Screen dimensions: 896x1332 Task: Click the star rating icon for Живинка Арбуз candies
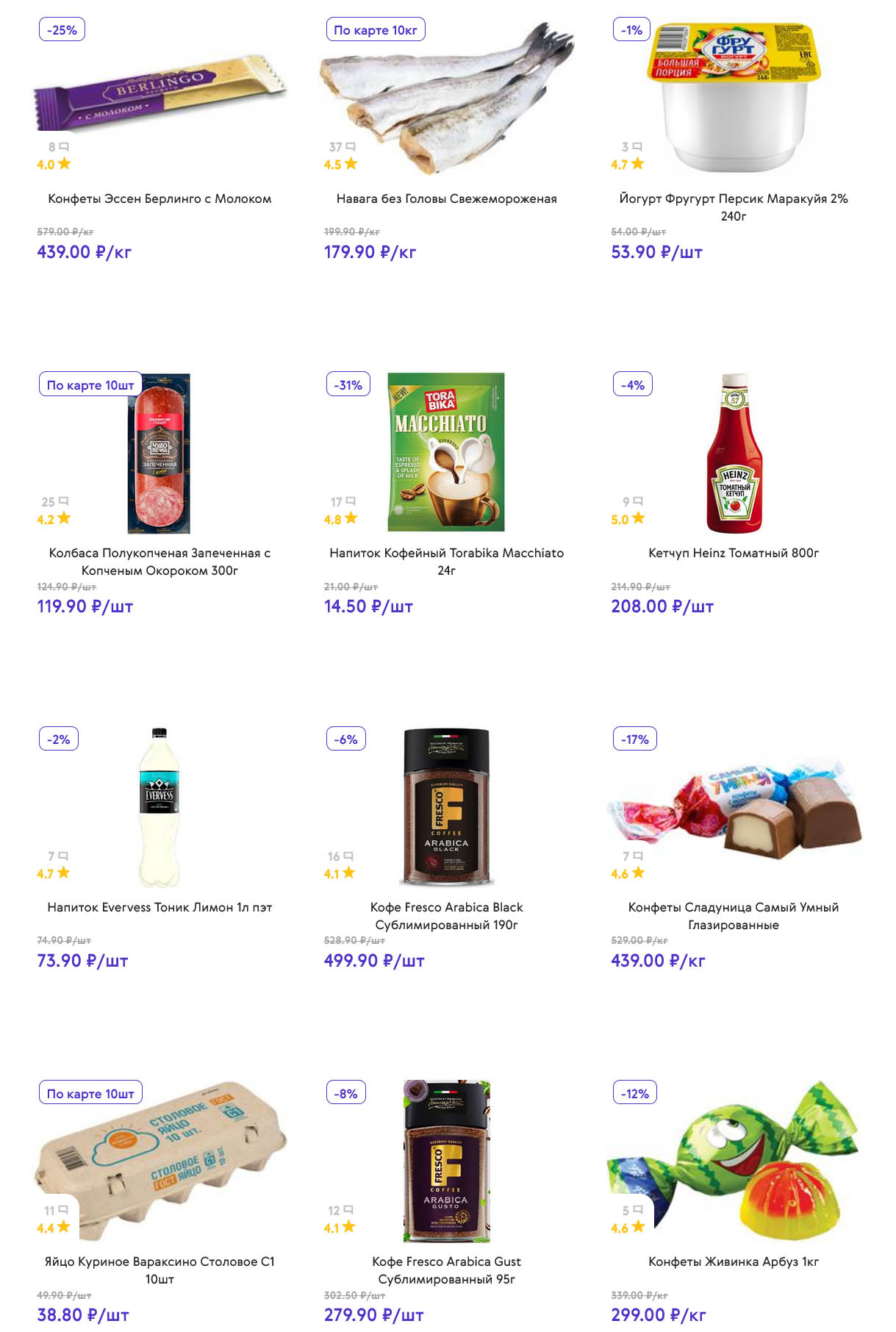pyautogui.click(x=638, y=1226)
